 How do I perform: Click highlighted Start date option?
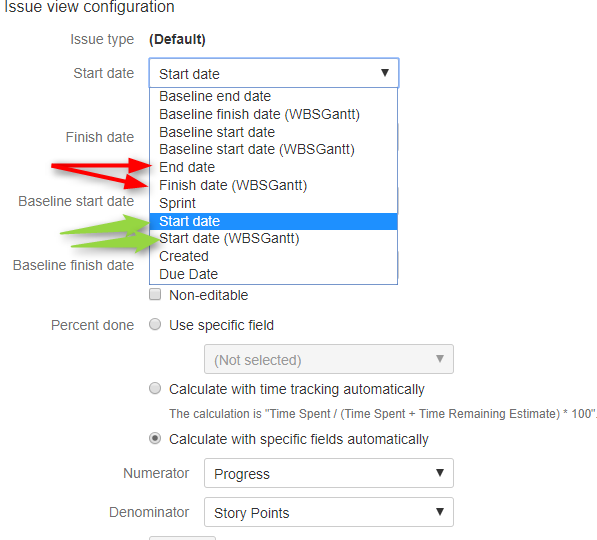click(x=273, y=221)
